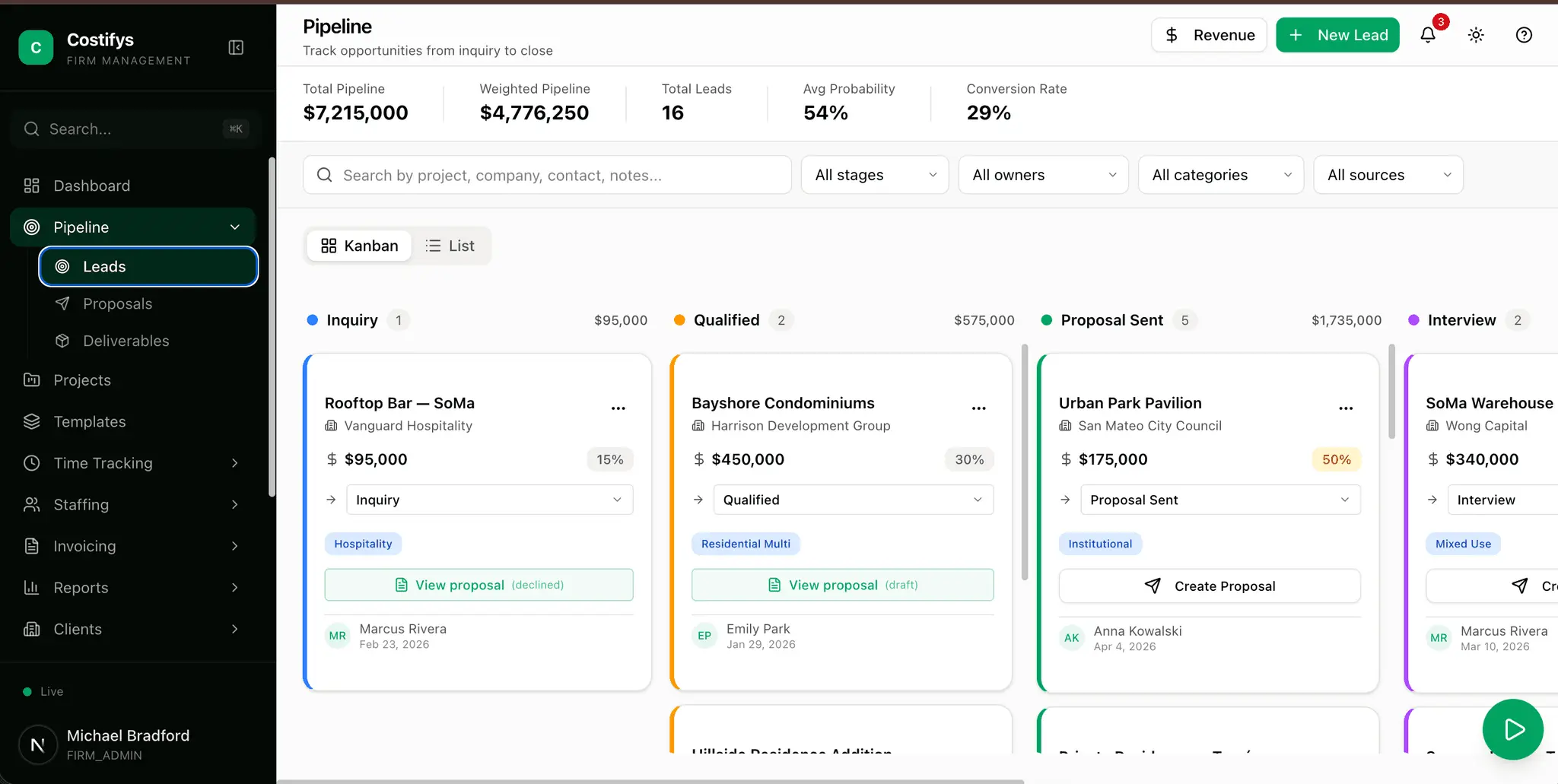
Task: Click the Costifys green logo
Action: click(36, 48)
